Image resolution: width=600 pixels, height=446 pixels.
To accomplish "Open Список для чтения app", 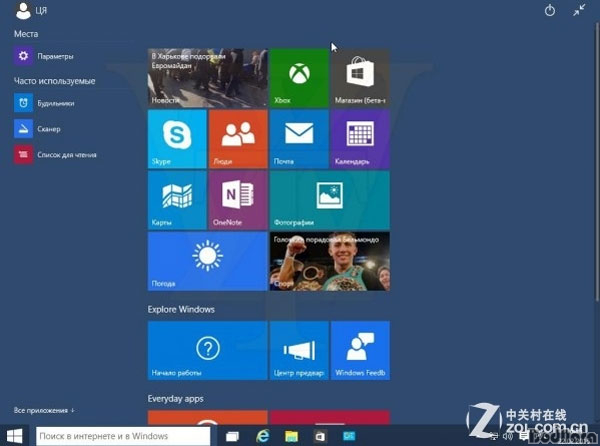I will pyautogui.click(x=55, y=155).
